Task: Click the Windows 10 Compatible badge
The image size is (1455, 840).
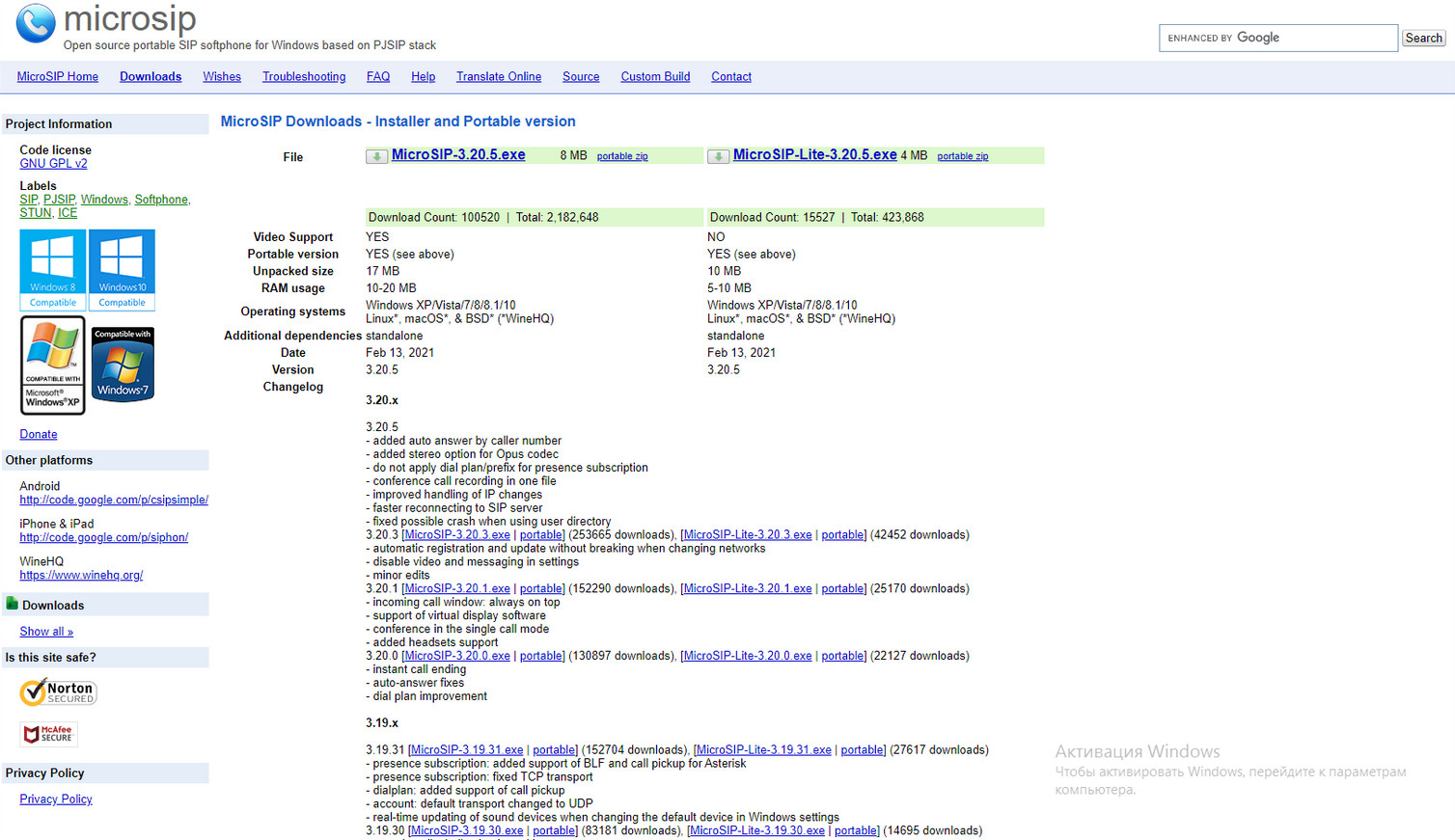Action: tap(122, 270)
